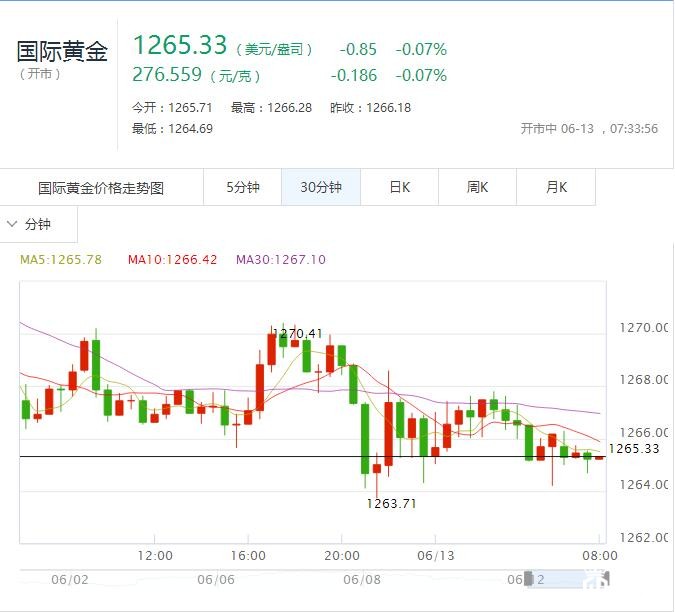
Task: Open the 日K daily chart tab
Action: pyautogui.click(x=399, y=187)
